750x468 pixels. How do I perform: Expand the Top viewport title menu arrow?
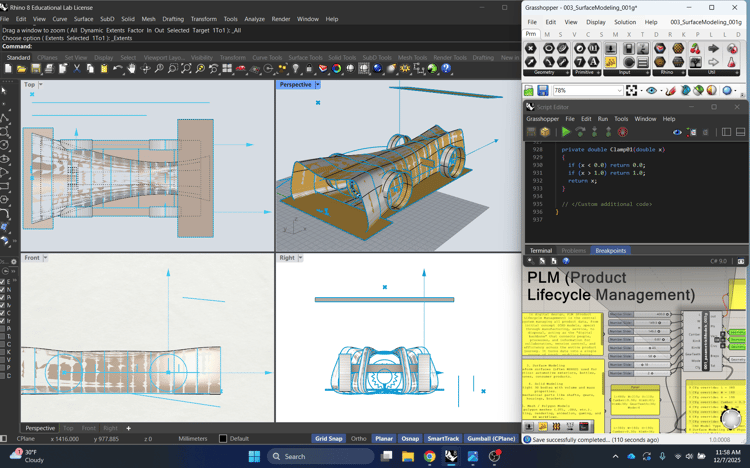click(41, 85)
